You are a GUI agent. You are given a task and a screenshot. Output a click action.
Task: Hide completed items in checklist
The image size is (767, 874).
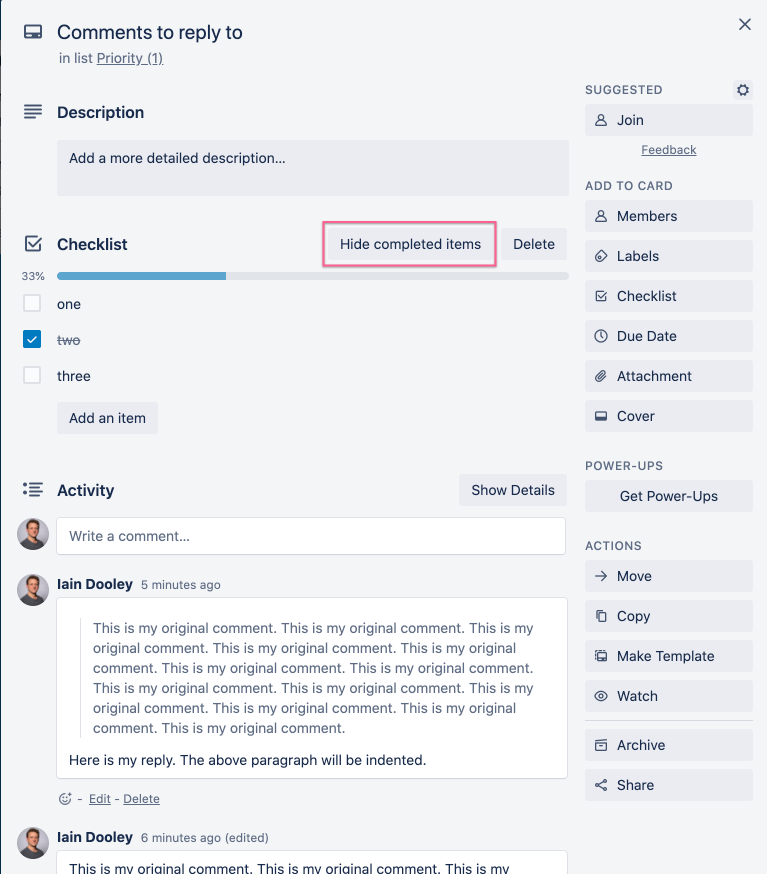click(x=410, y=244)
